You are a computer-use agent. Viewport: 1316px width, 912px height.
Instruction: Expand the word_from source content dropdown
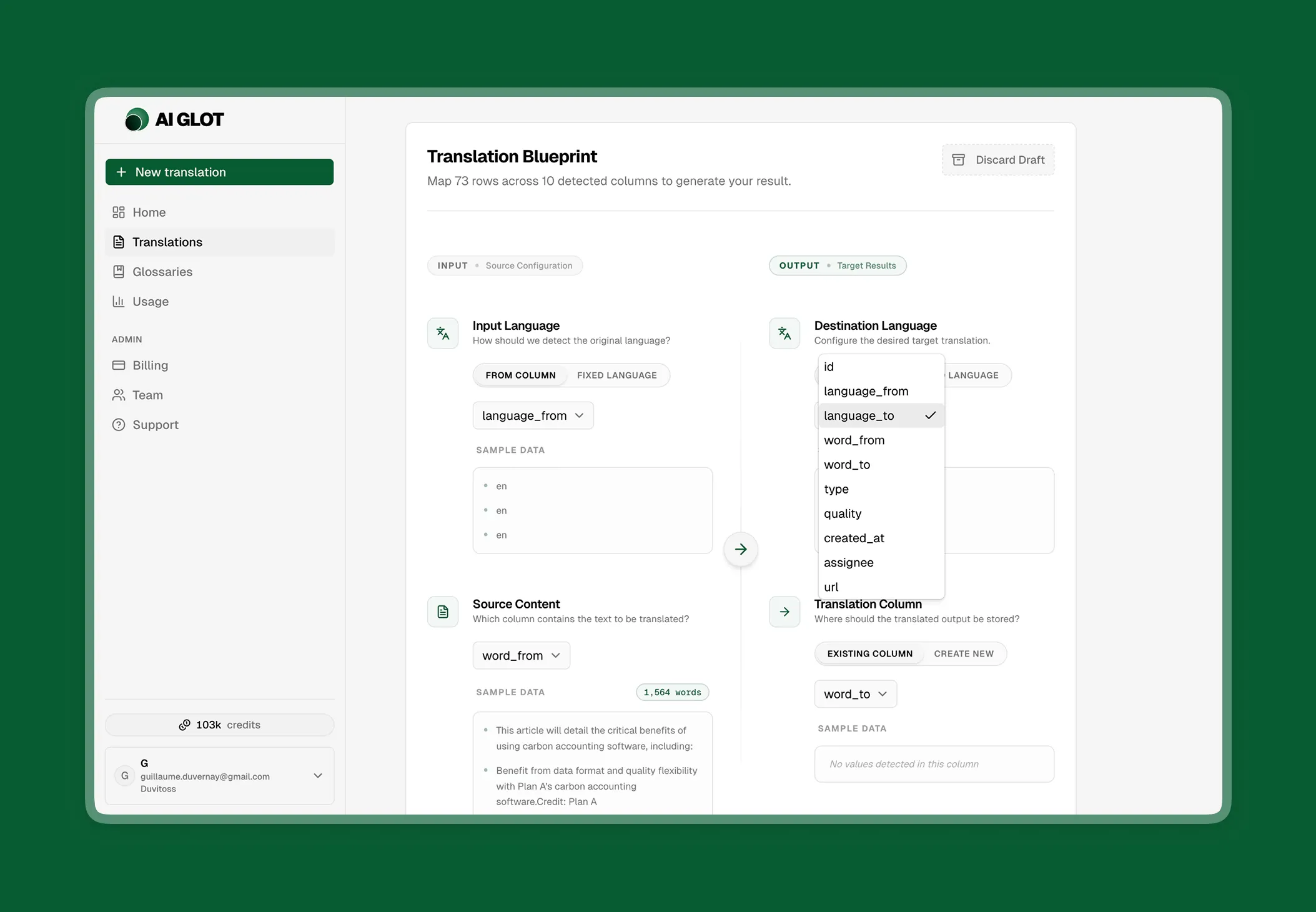pos(521,655)
